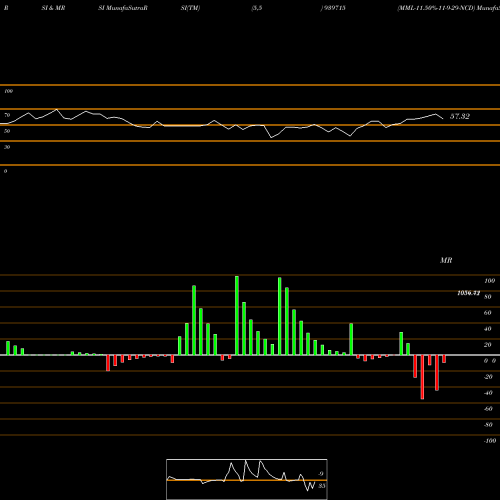Click the 70 level label on RSI axis

[x=7, y=115]
